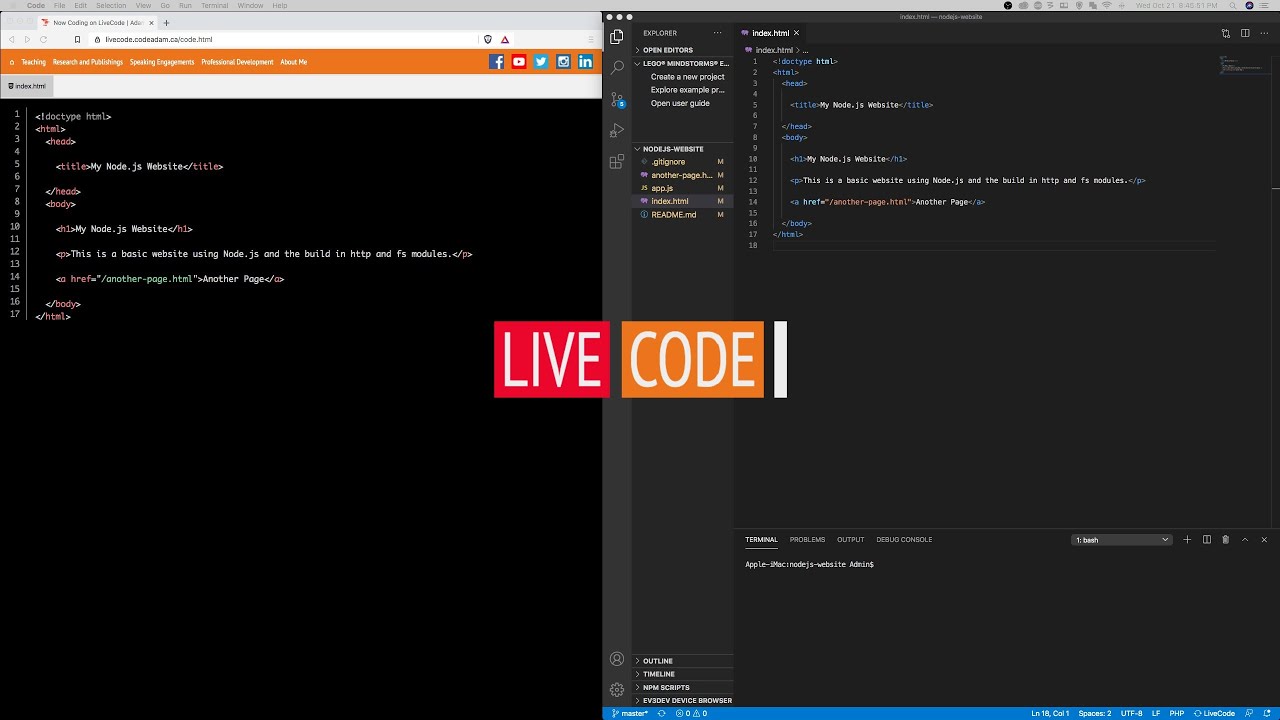Open the Explorer view in VS Code activity bar

pos(617,37)
